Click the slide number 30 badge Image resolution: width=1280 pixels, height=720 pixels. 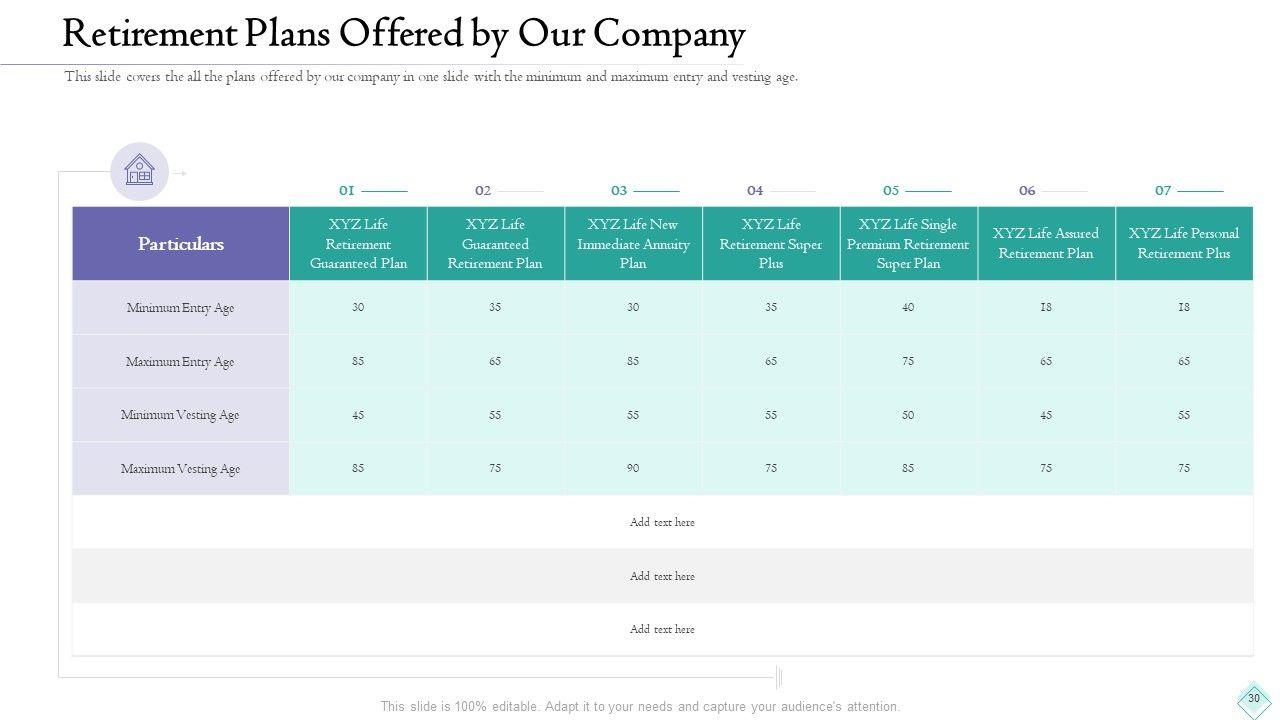point(1253,699)
